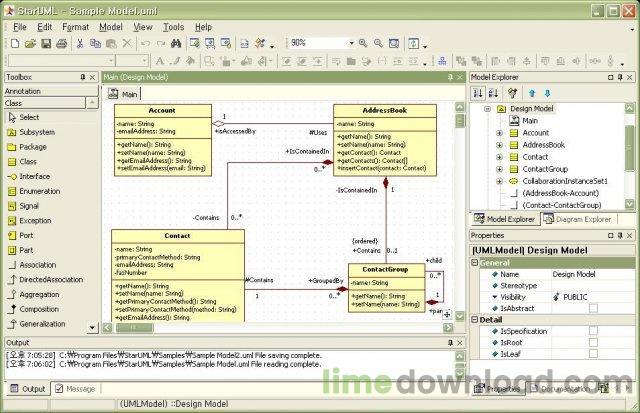Select the ContactGroup class in diagram

click(x=387, y=288)
